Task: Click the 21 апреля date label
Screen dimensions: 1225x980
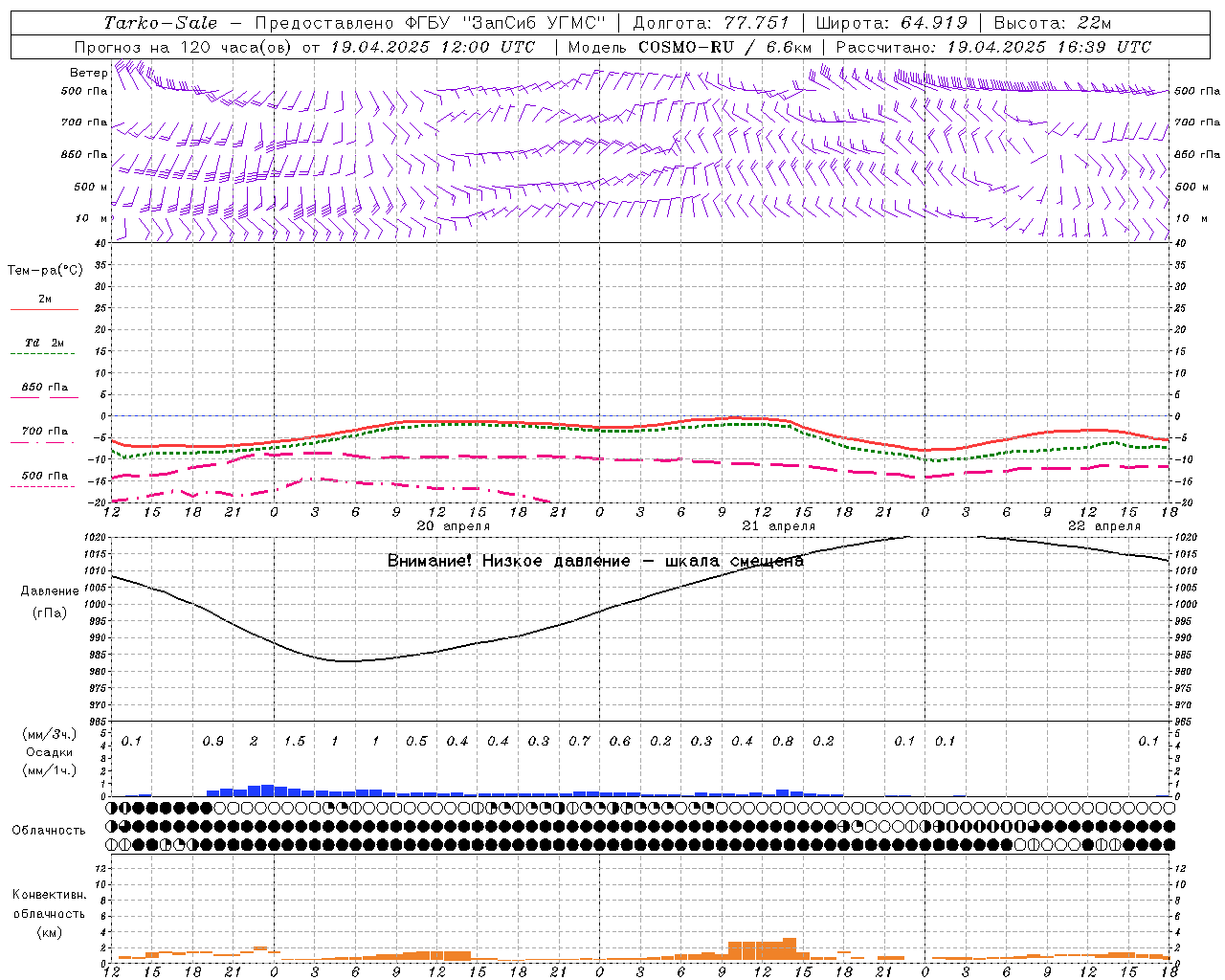Action: (778, 526)
